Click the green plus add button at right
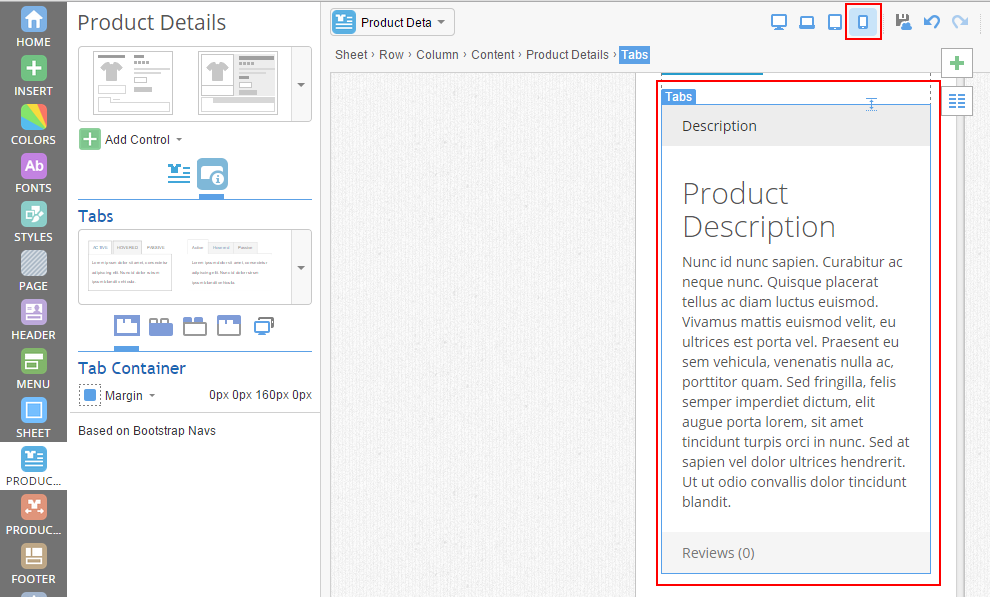The image size is (990, 597). (x=957, y=63)
